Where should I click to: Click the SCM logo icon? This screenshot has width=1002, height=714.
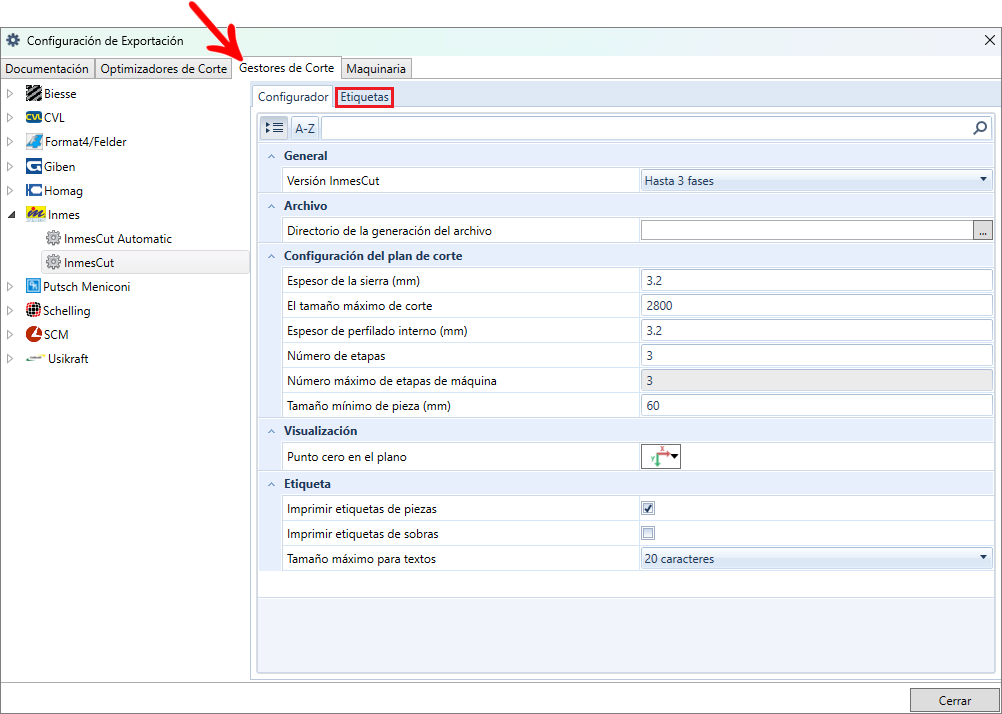34,334
